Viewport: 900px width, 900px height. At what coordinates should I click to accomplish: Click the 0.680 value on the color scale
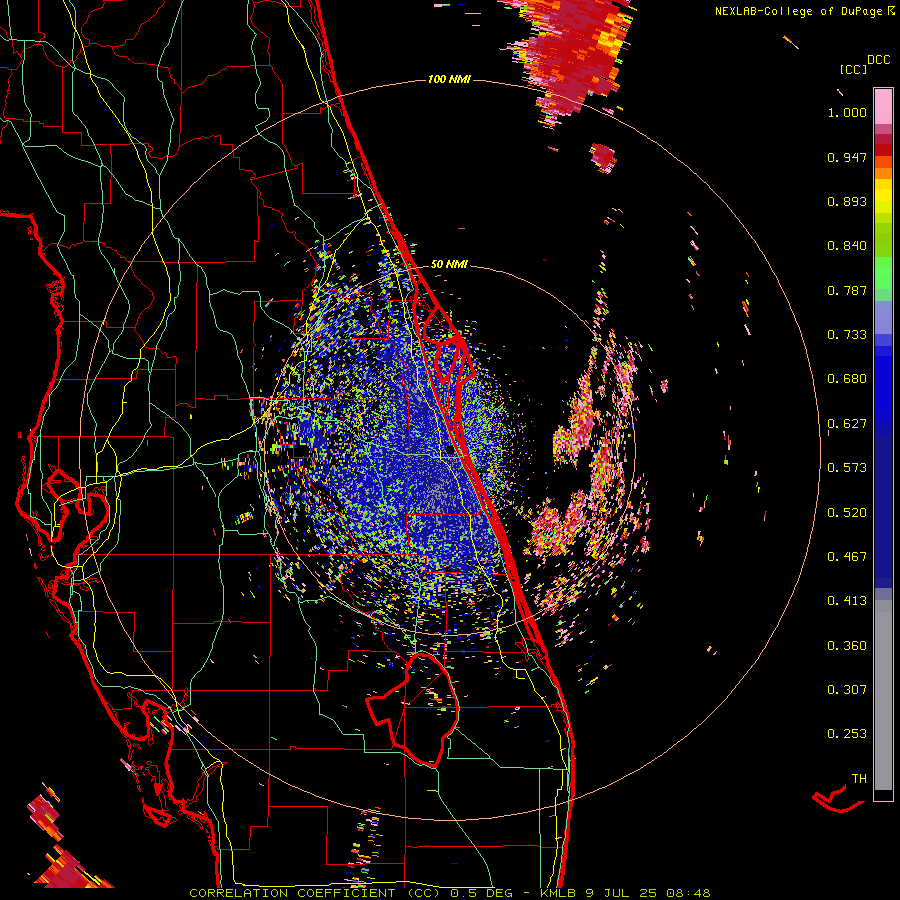[847, 379]
